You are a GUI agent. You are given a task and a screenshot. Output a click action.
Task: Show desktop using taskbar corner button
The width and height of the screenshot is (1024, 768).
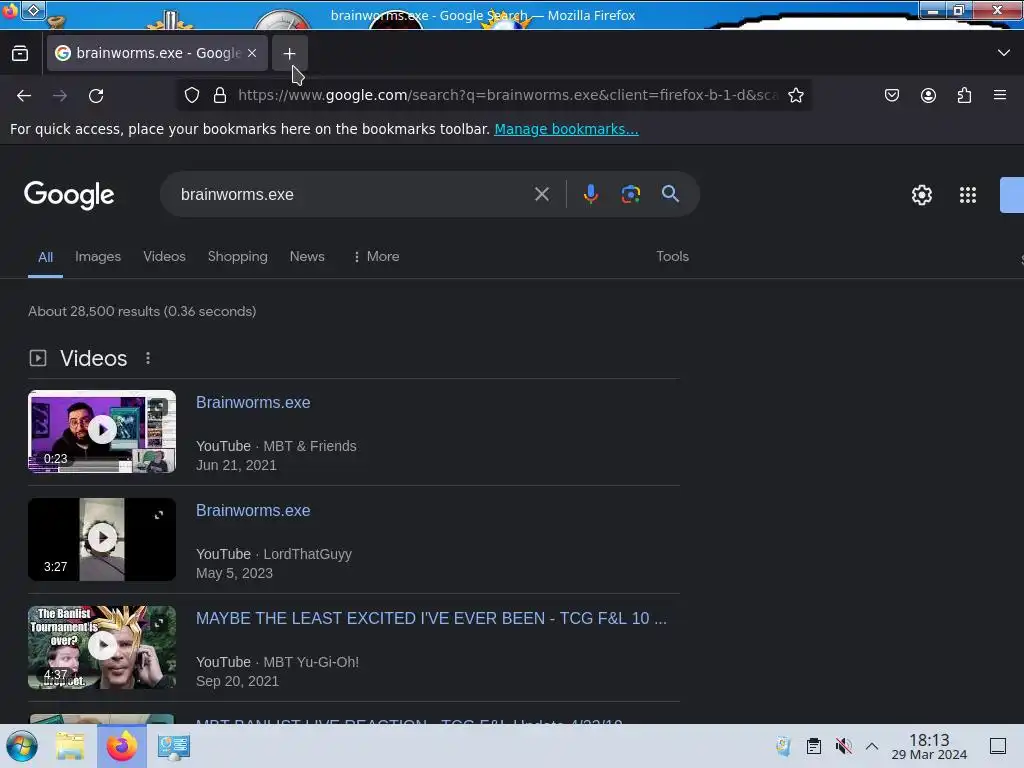998,746
